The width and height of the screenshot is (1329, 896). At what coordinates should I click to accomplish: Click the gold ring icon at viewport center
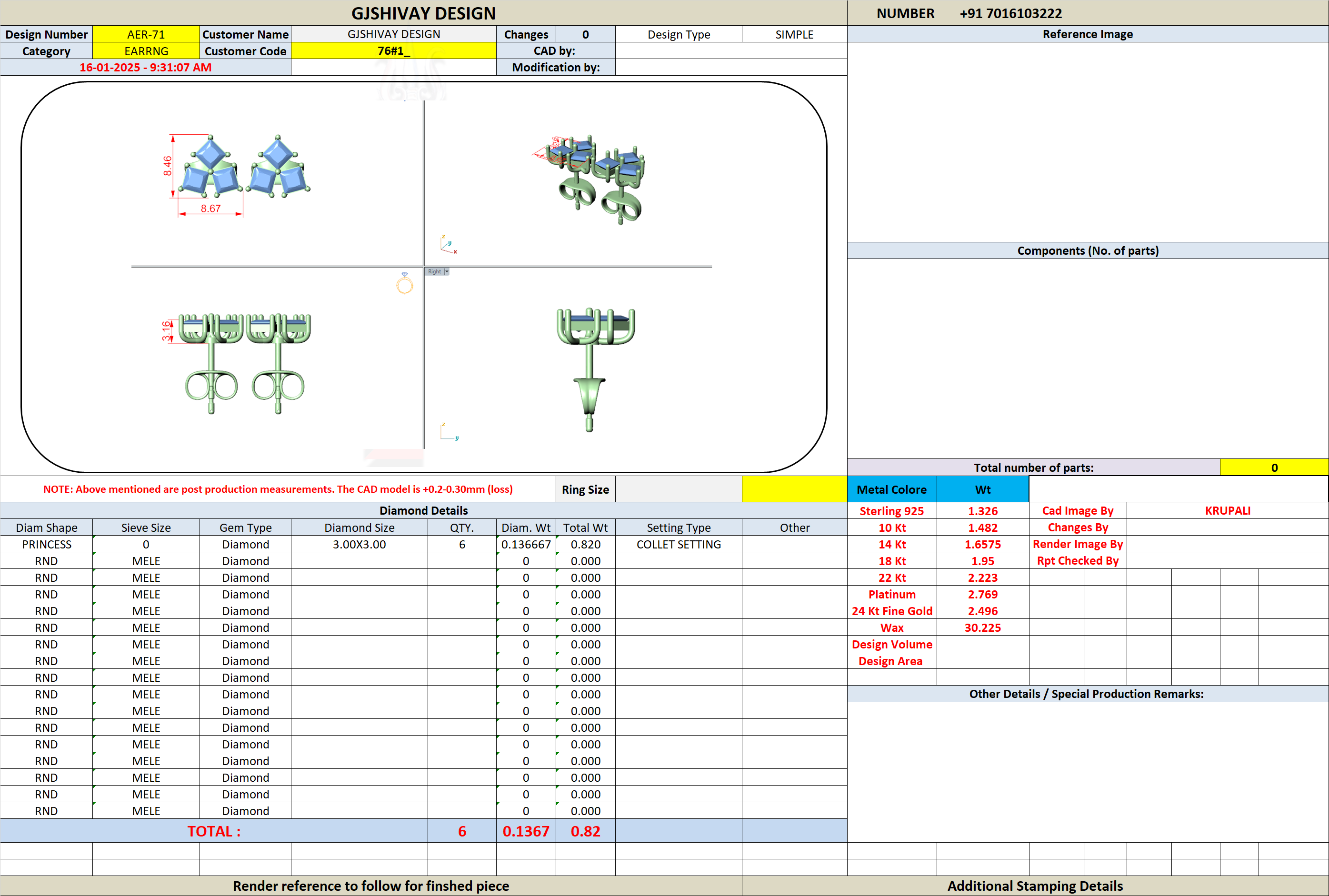click(405, 283)
